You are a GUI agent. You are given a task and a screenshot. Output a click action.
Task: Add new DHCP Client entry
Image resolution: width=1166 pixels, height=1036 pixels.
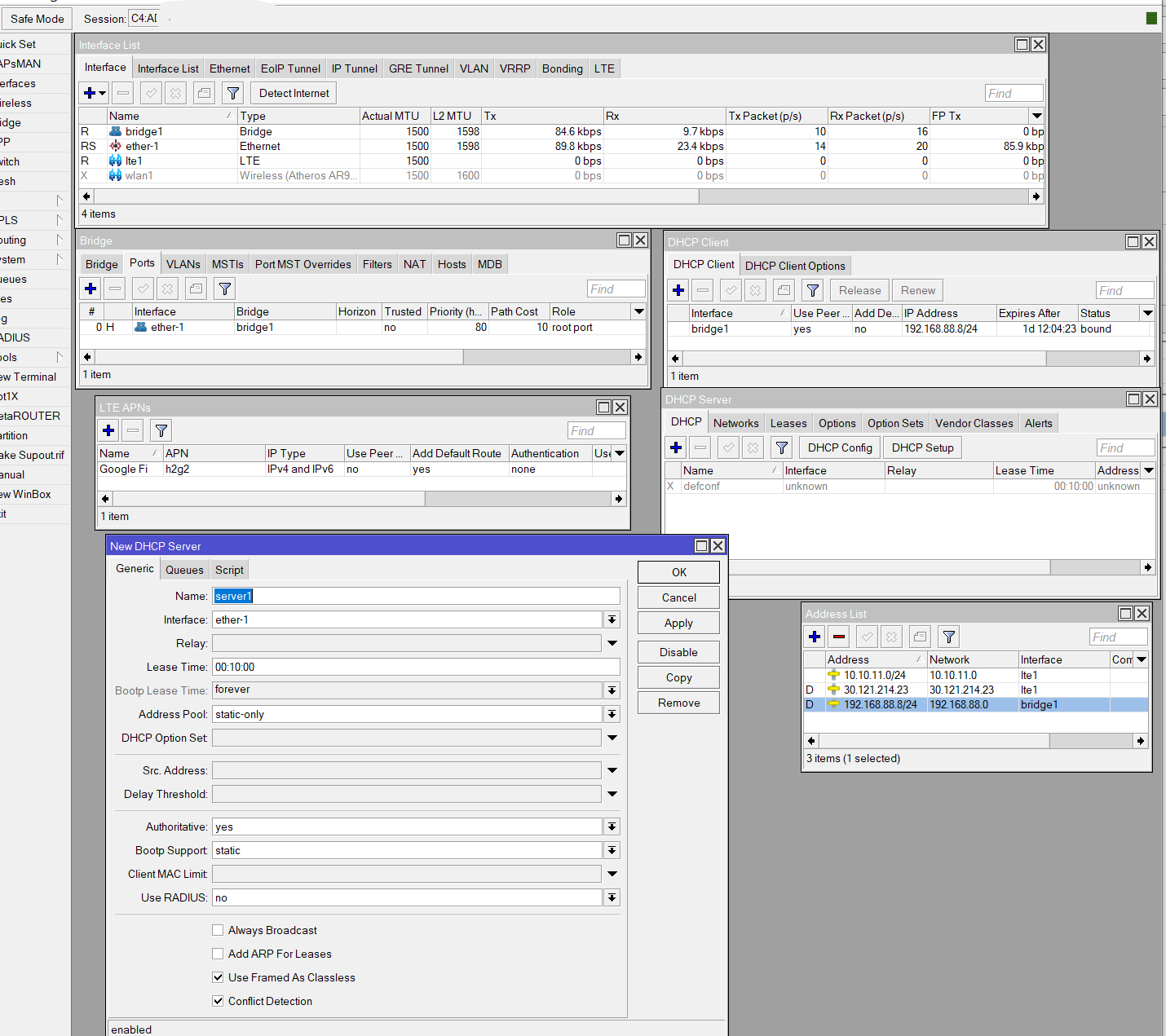(x=678, y=290)
